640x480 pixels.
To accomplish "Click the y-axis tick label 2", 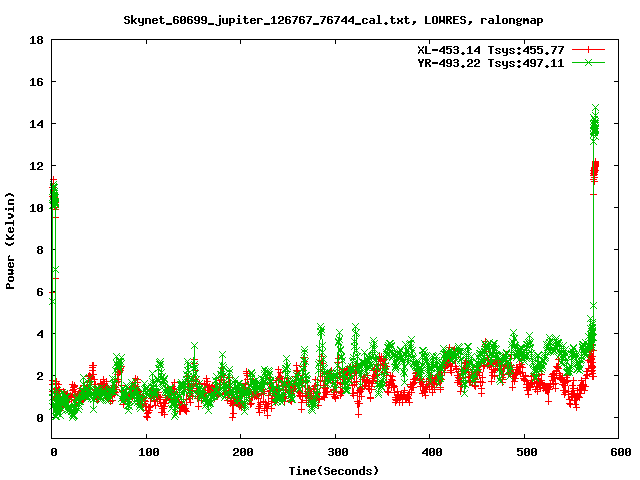I will [40, 376].
